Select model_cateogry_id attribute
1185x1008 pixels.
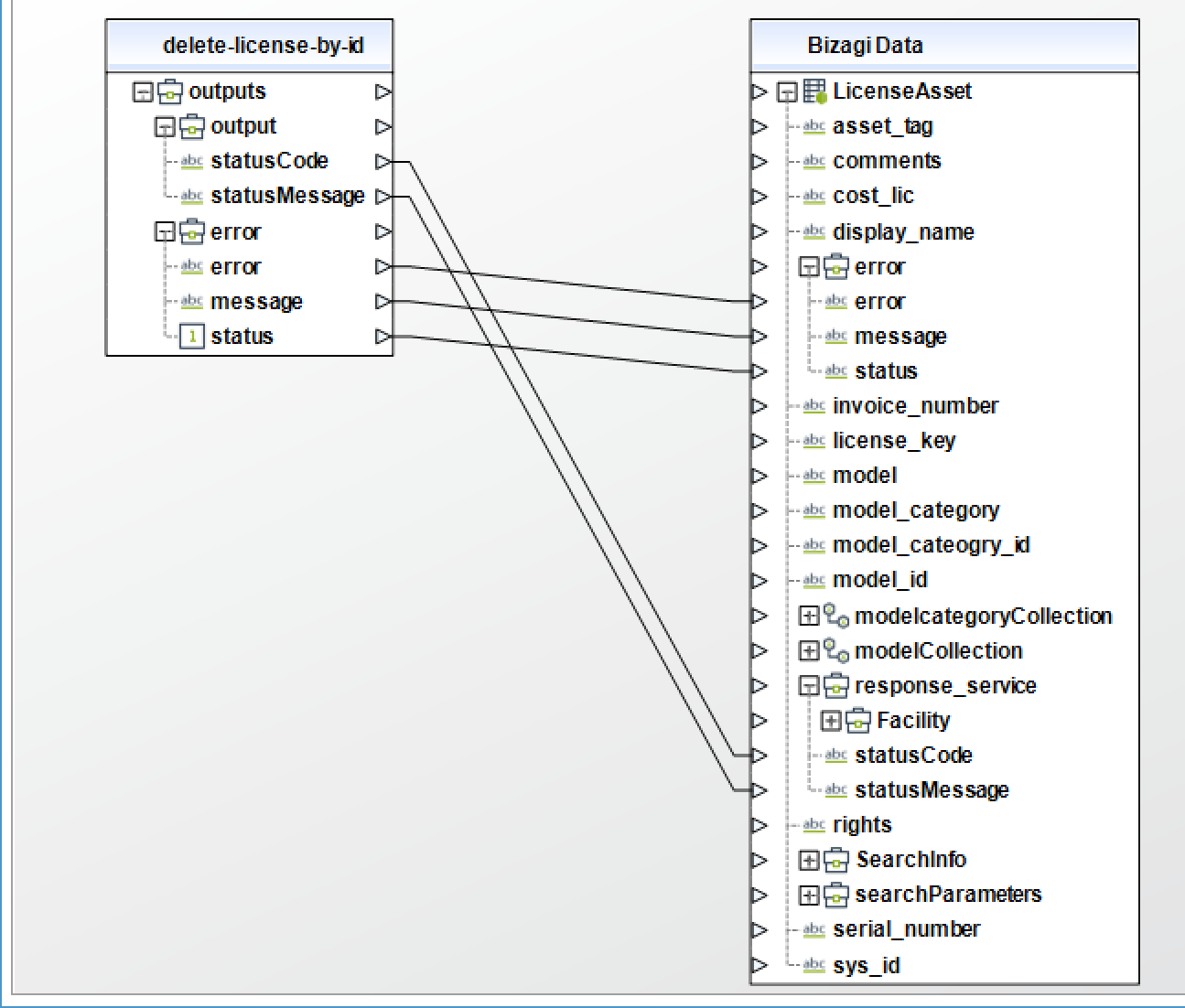click(932, 545)
